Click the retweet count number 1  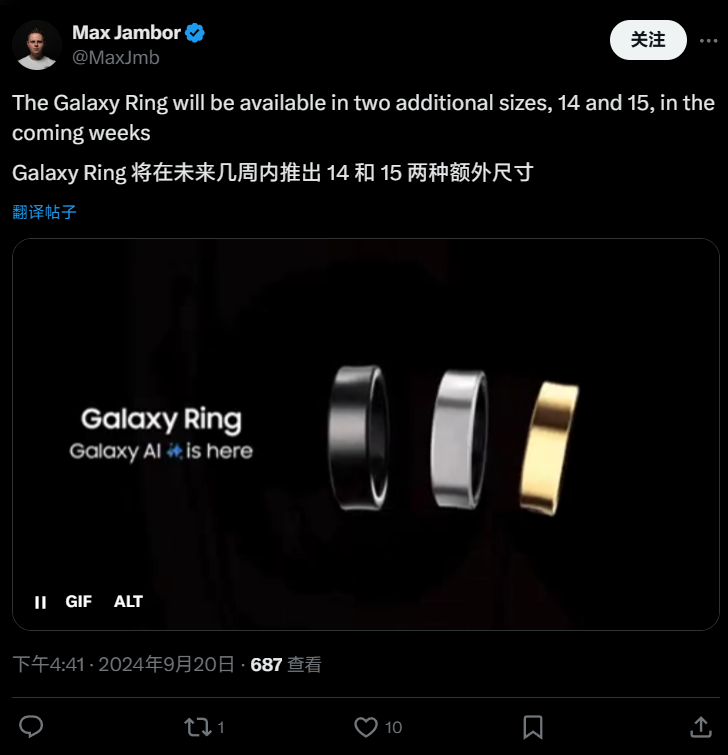point(221,727)
